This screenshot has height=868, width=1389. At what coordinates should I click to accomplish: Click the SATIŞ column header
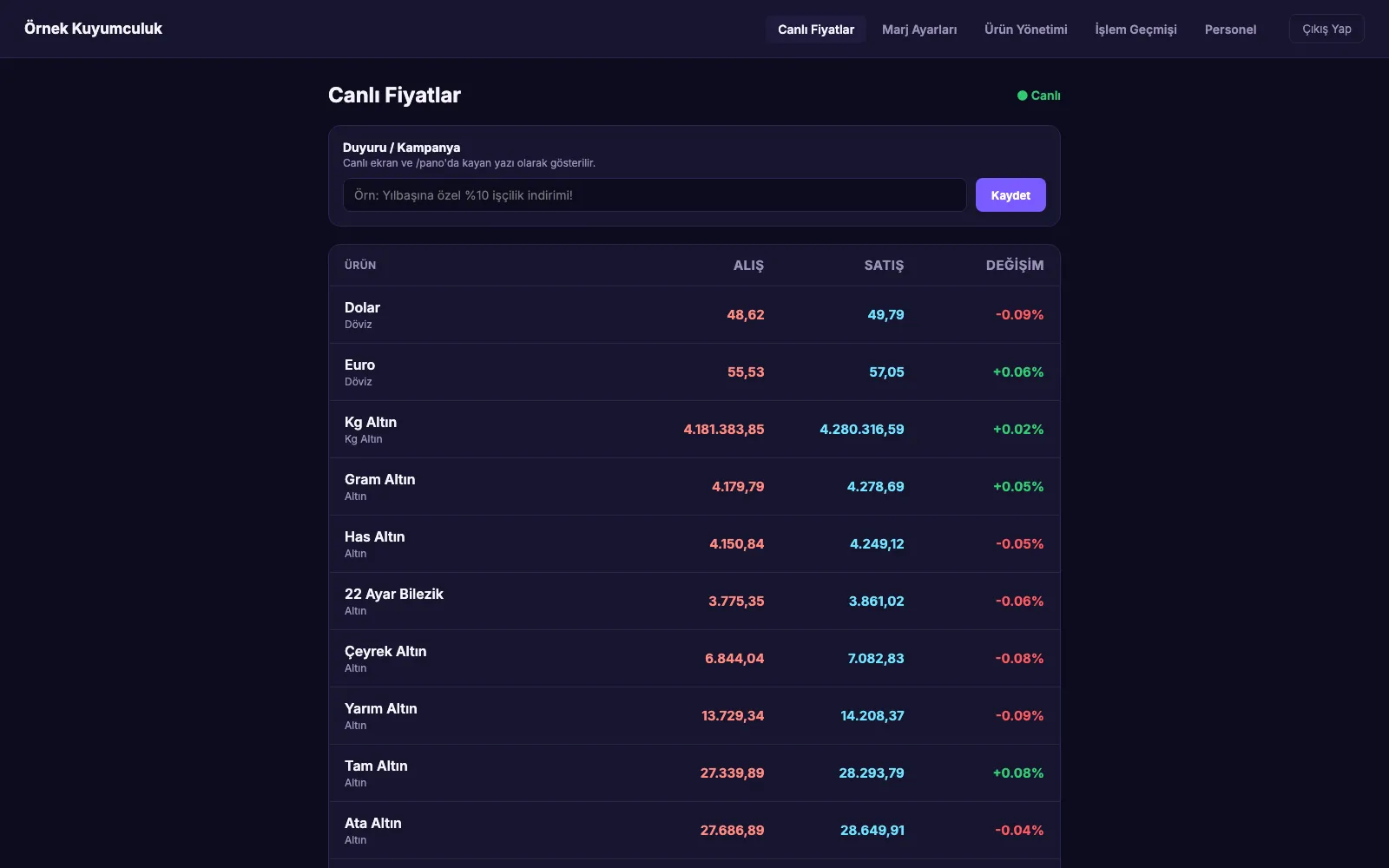point(884,266)
